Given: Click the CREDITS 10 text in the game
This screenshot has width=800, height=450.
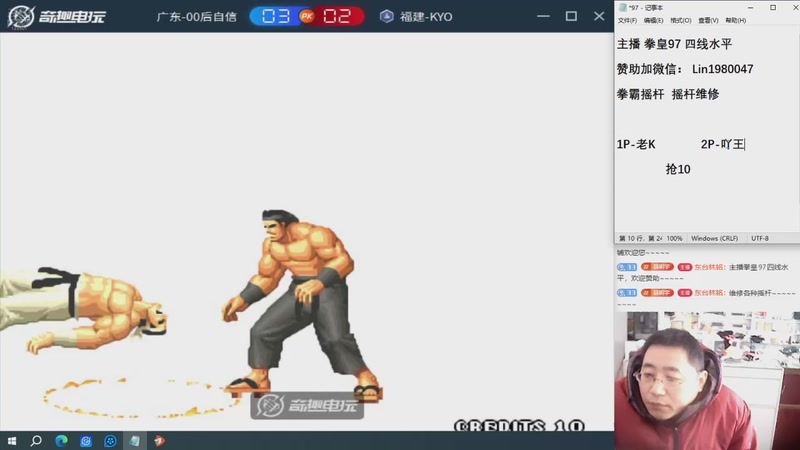Looking at the screenshot, I should coord(519,426).
